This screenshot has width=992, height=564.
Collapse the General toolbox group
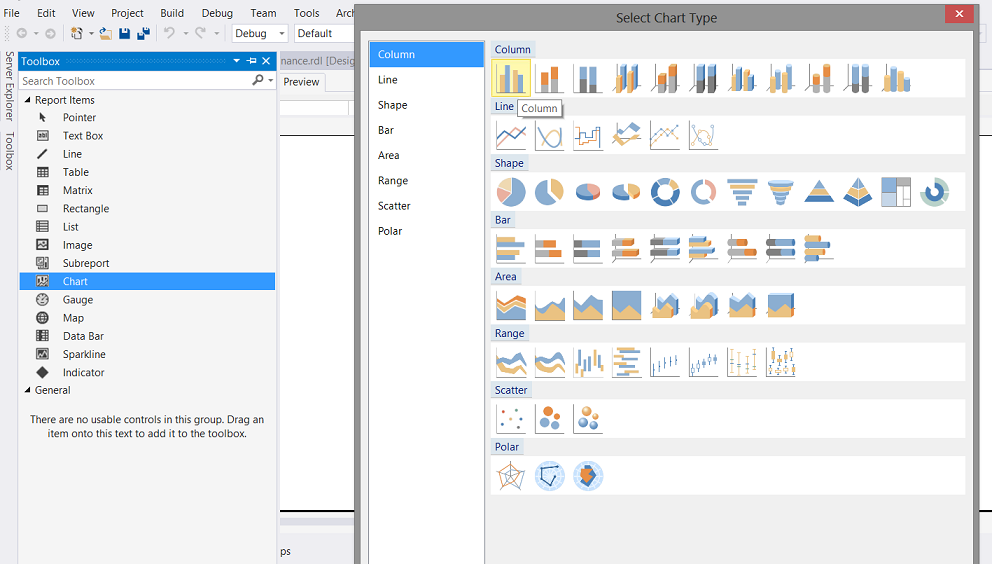27,390
